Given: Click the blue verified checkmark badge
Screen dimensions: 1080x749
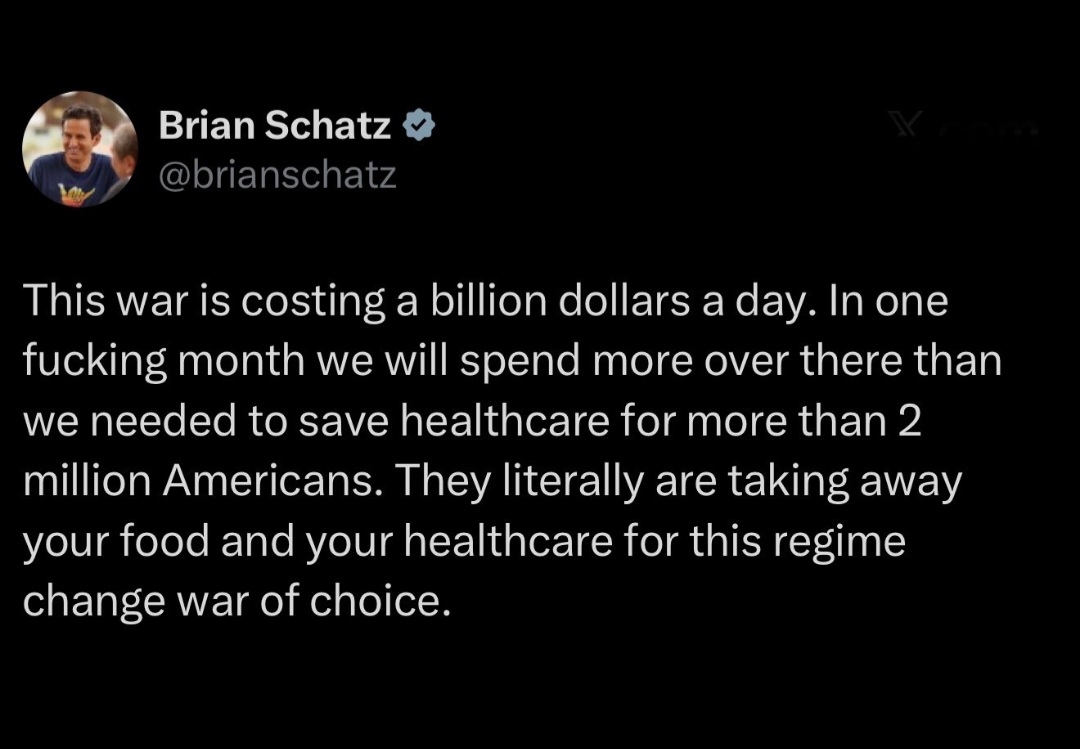Looking at the screenshot, I should point(418,127).
